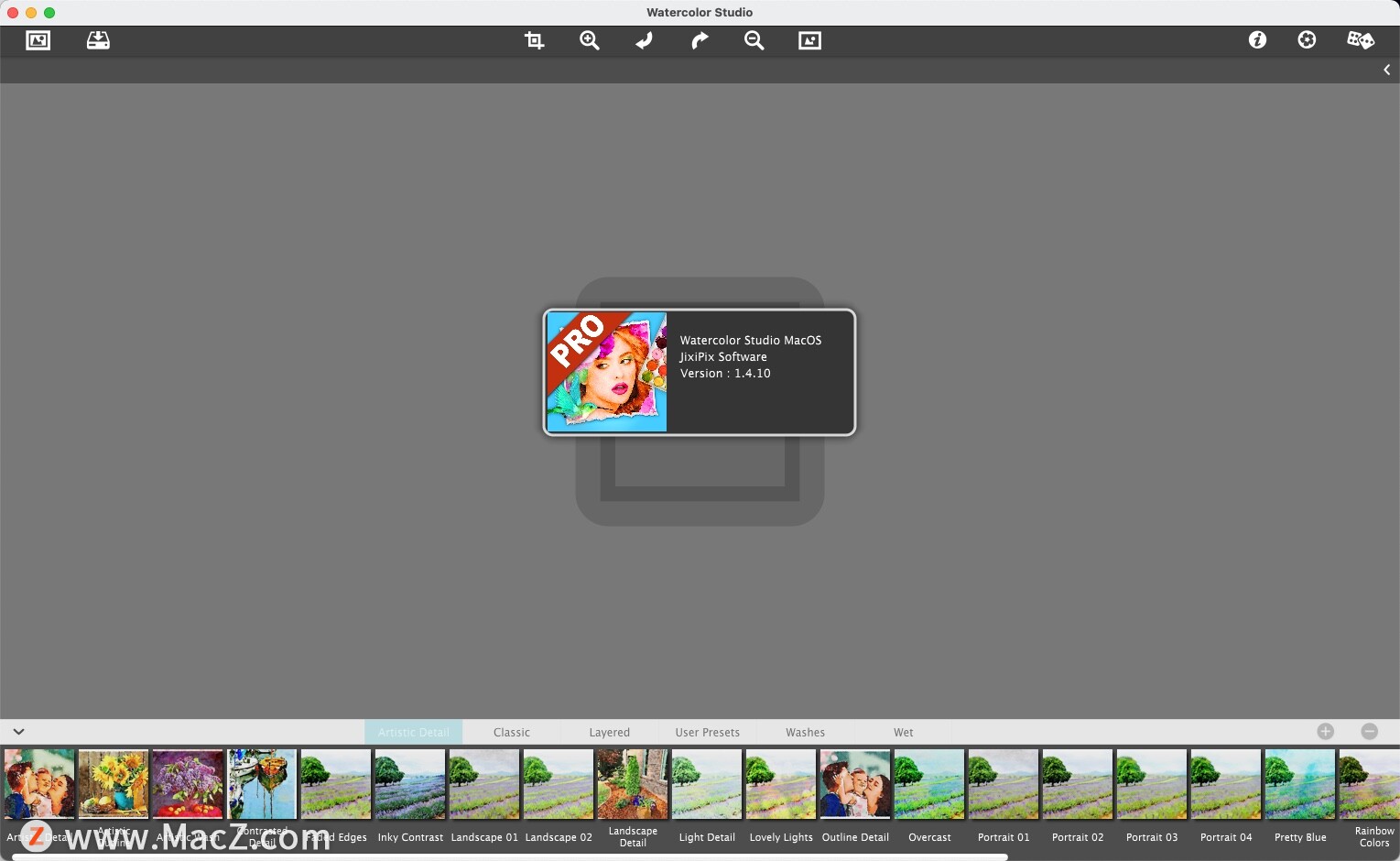The image size is (1400, 861).
Task: Select the Pretty Blue preset thumbnail
Action: pos(1300,784)
